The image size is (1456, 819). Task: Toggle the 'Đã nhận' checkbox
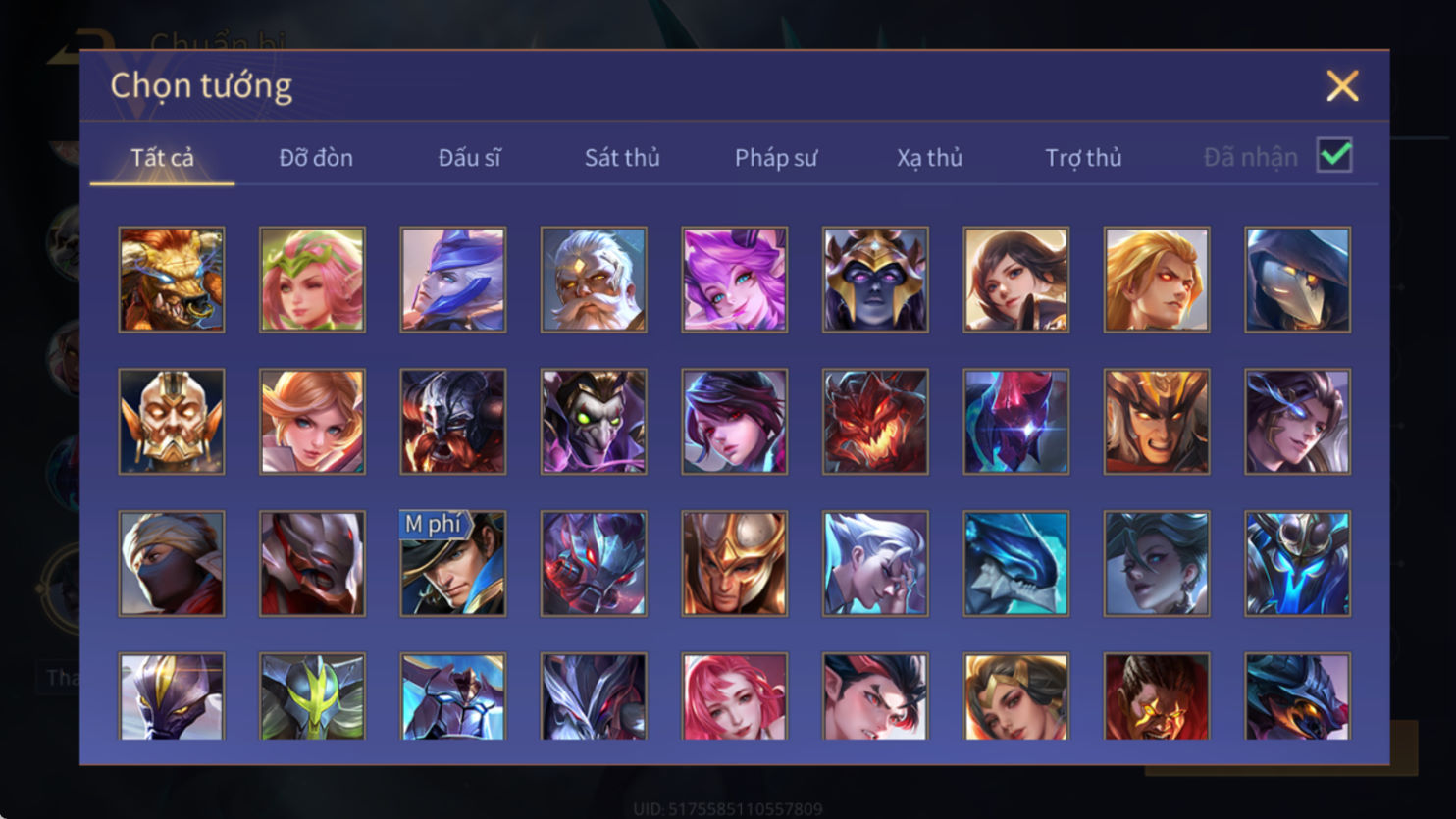point(1334,156)
